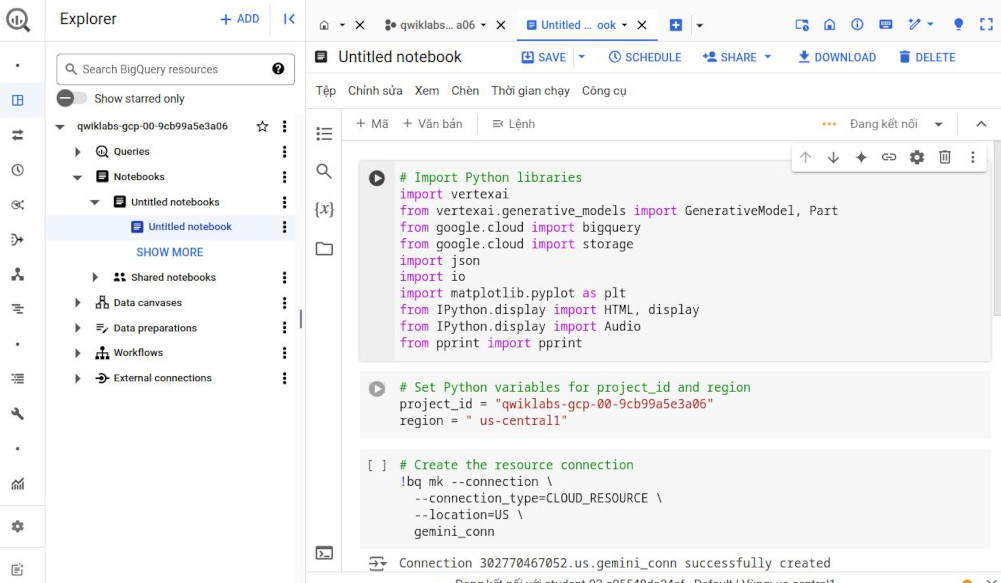Open the SAVE dropdown arrow
Screen dimensions: 1001x583
(582, 57)
